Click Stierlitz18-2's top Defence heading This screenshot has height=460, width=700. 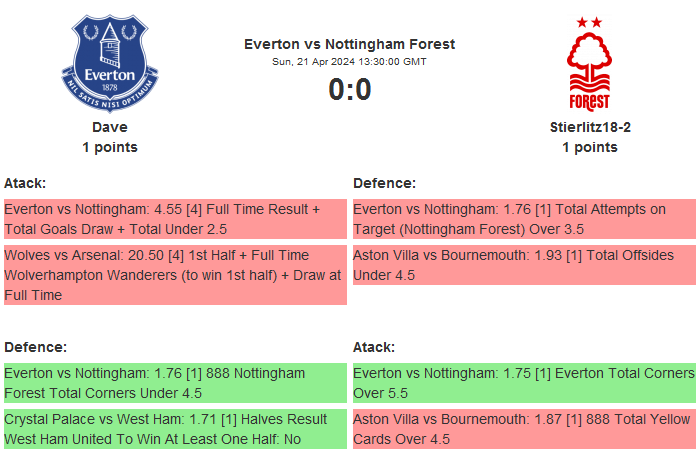click(x=384, y=183)
